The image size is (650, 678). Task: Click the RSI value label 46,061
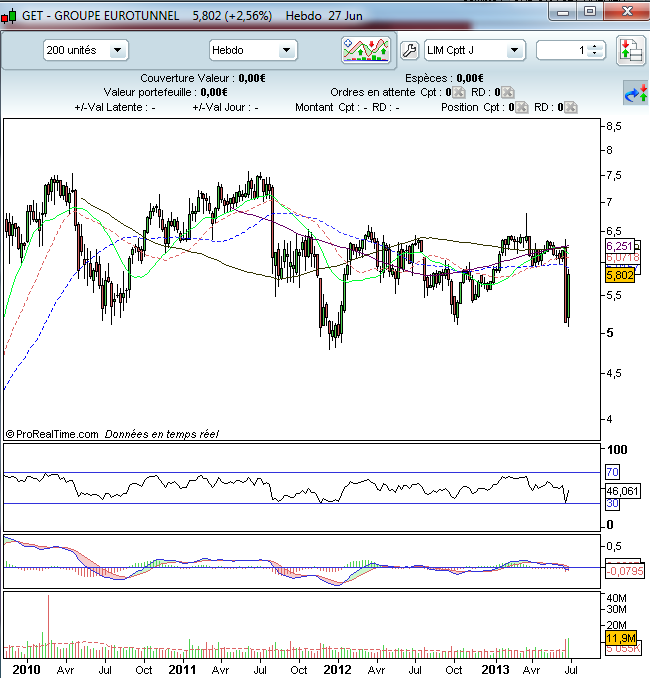point(622,491)
